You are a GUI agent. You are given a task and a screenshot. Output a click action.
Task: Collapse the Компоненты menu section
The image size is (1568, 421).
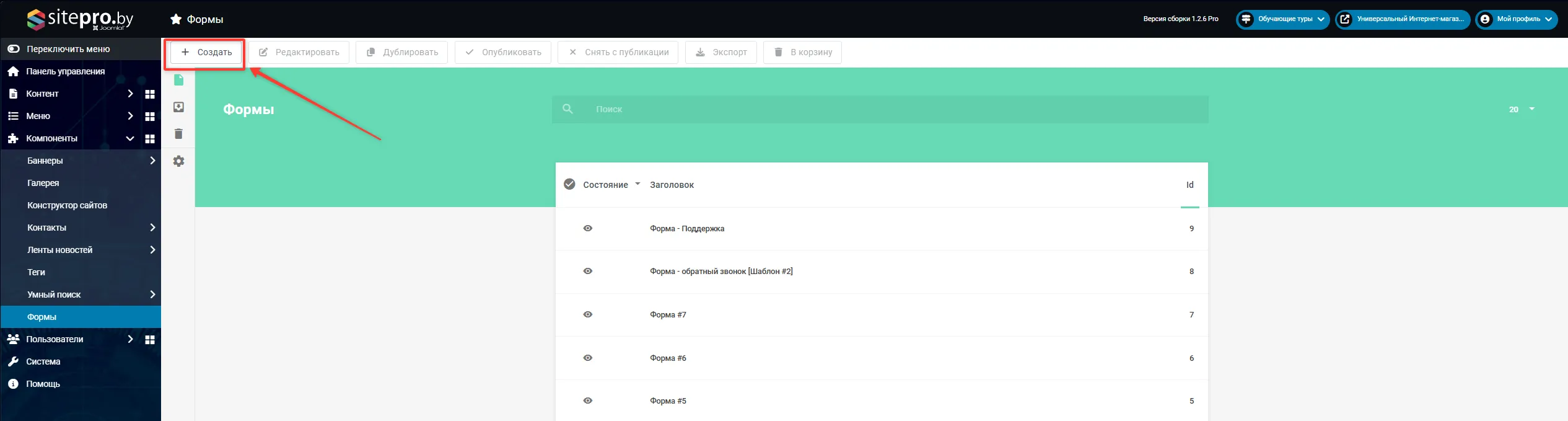(x=130, y=138)
